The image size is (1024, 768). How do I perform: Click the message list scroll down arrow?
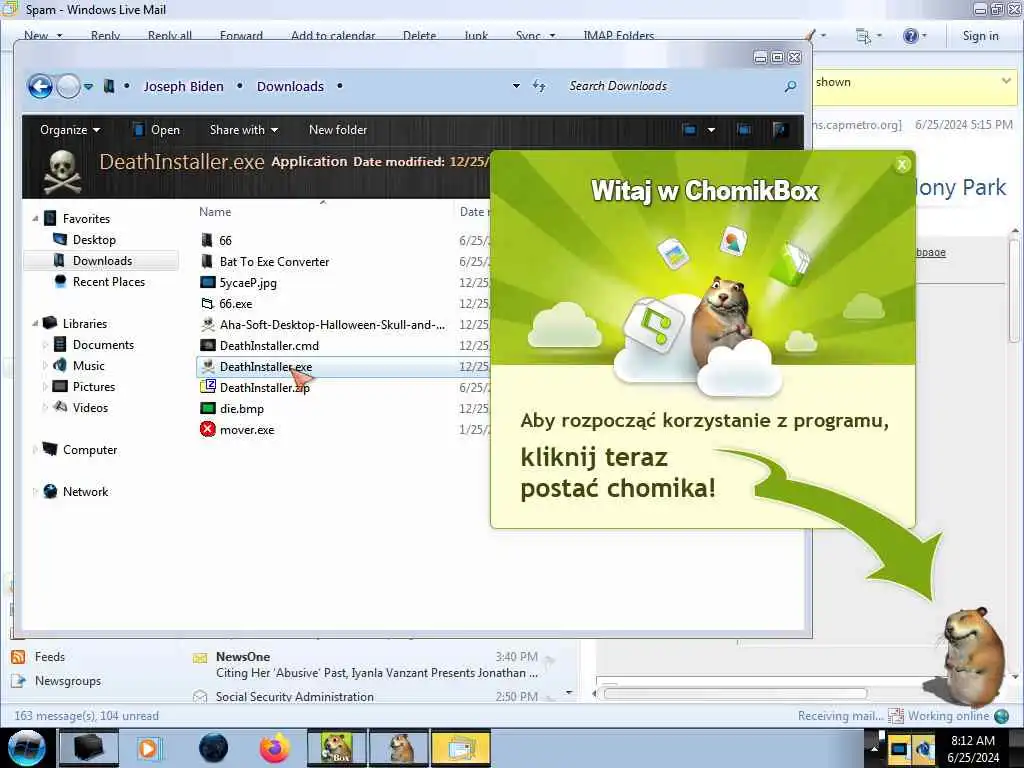[x=569, y=692]
